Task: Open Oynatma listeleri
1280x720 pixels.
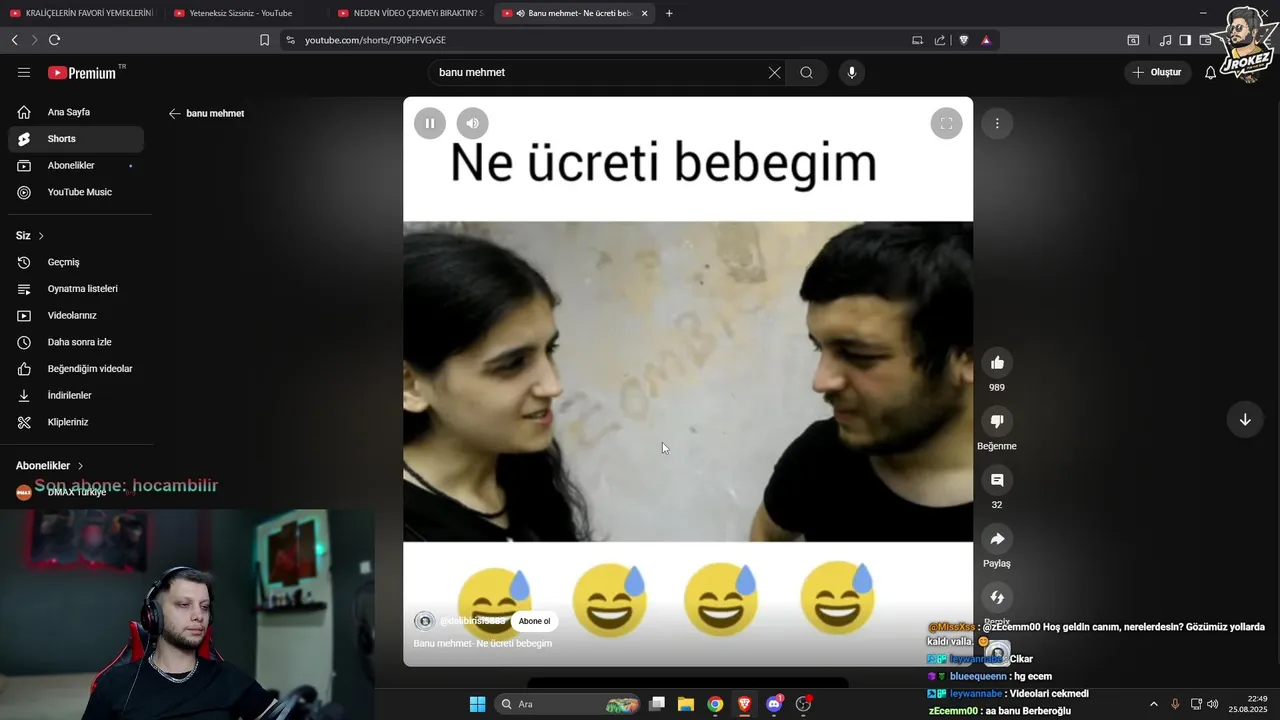Action: point(76,289)
